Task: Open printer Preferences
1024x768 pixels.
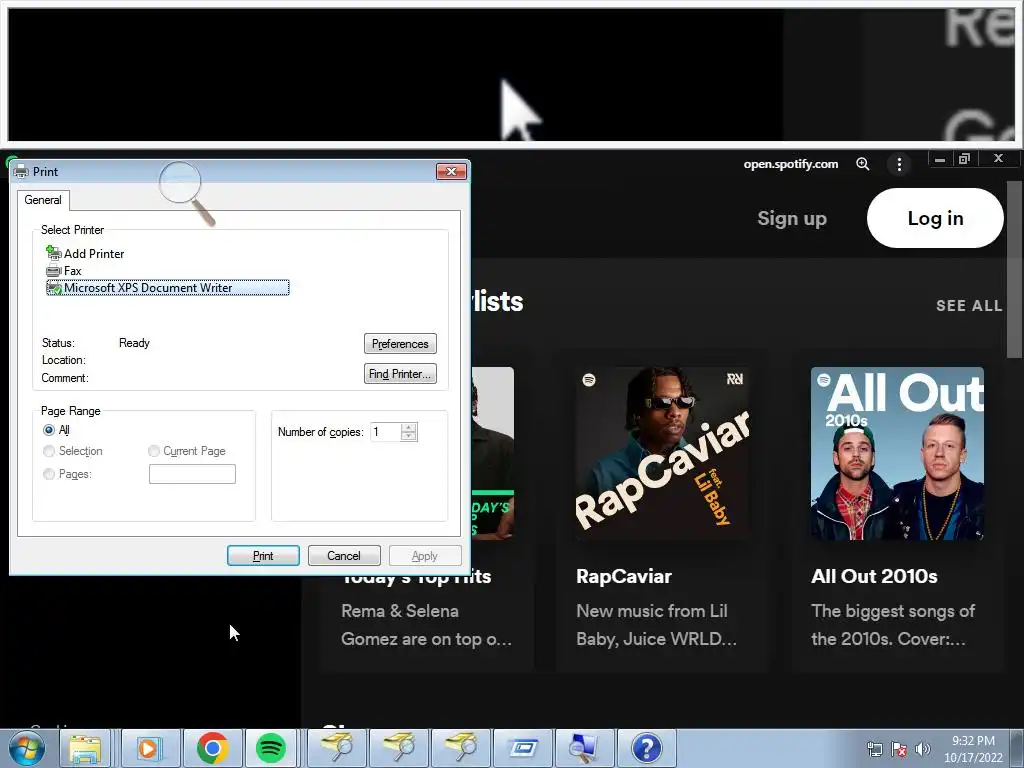Action: (400, 344)
